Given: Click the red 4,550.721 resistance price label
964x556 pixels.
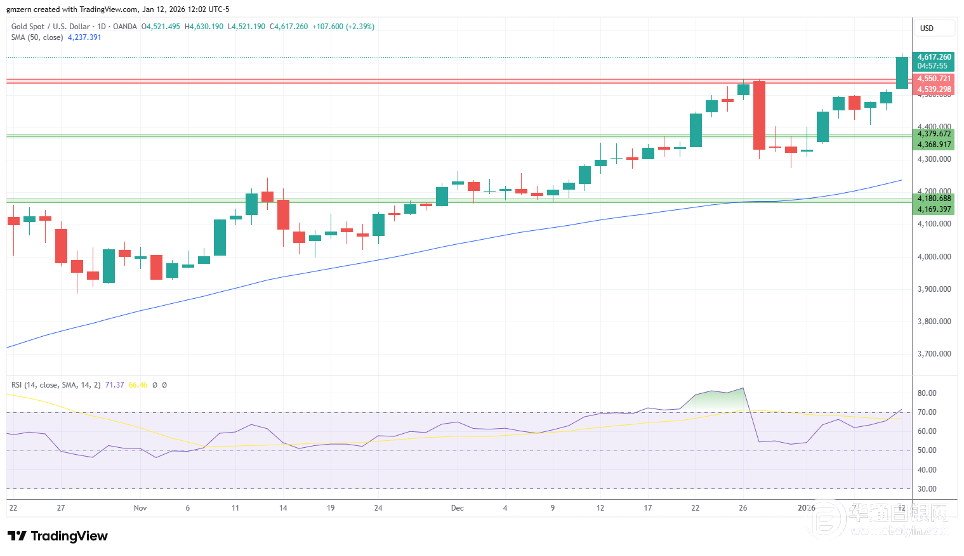Looking at the screenshot, I should click(933, 78).
